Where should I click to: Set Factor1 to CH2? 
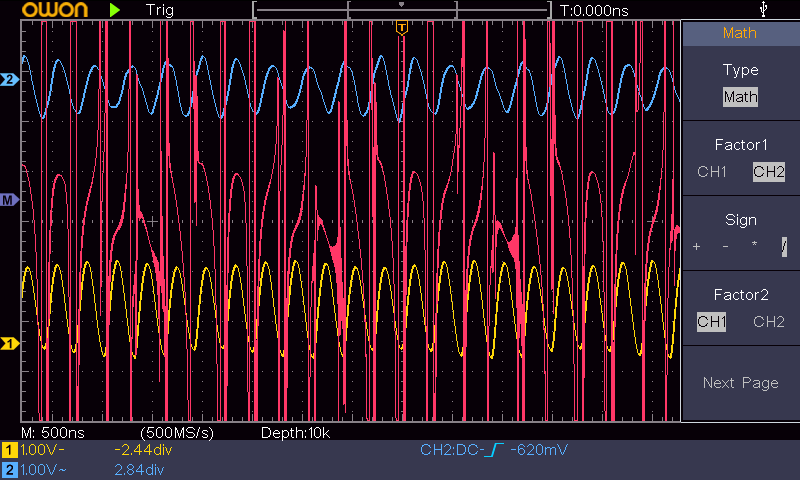coord(768,172)
